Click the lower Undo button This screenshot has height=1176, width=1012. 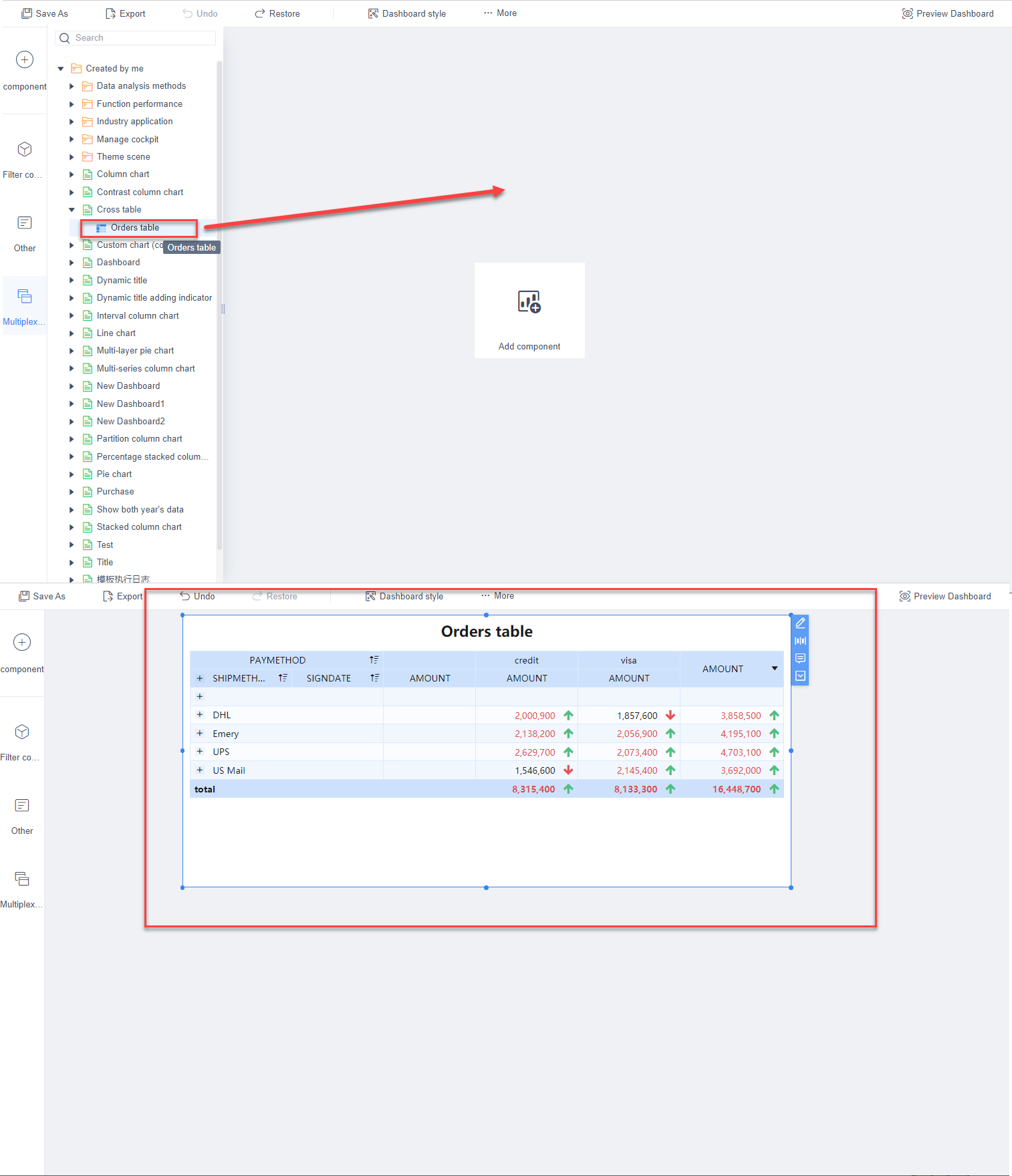(x=198, y=596)
